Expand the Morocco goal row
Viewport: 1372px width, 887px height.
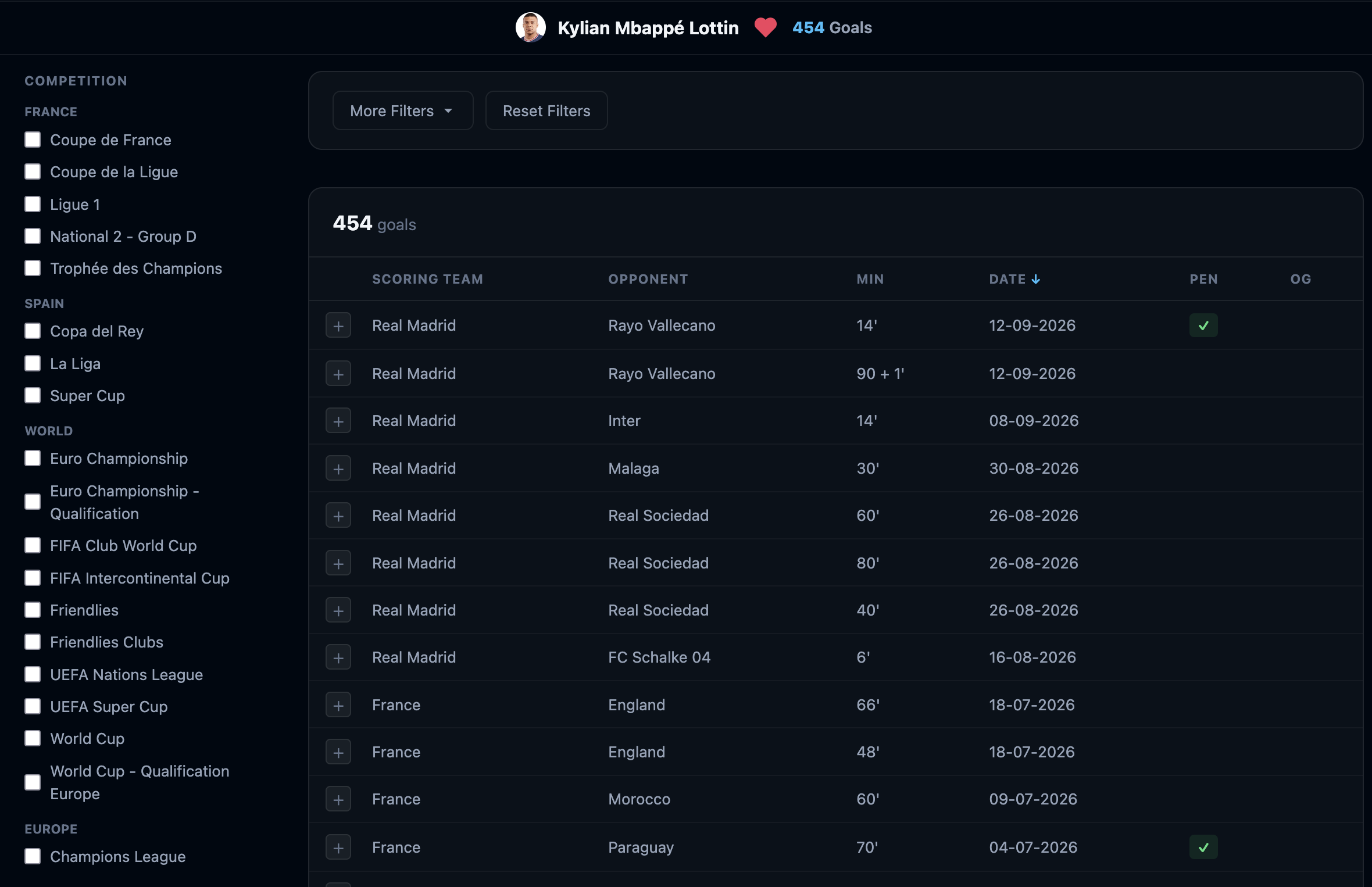[x=338, y=799]
